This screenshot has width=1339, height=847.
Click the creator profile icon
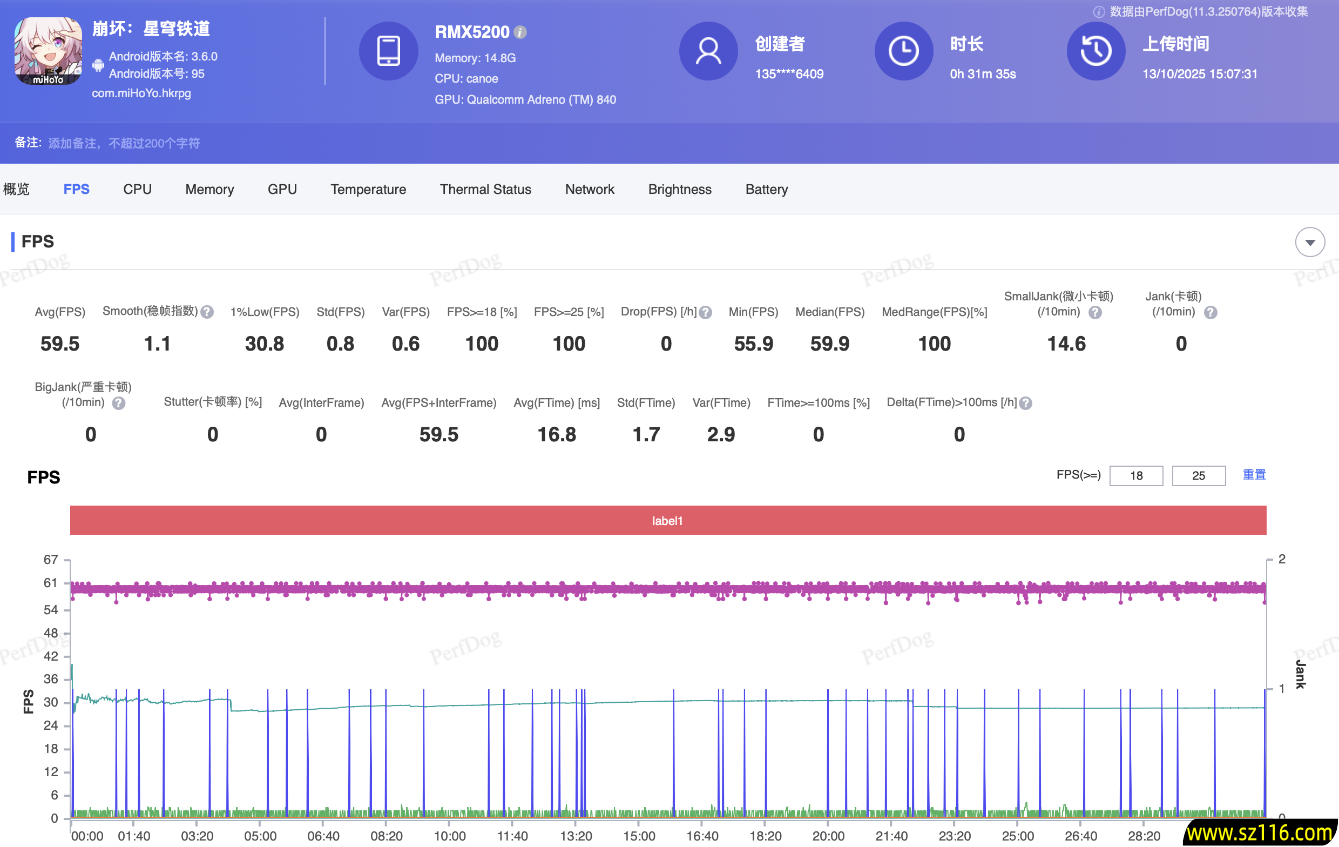click(x=708, y=51)
